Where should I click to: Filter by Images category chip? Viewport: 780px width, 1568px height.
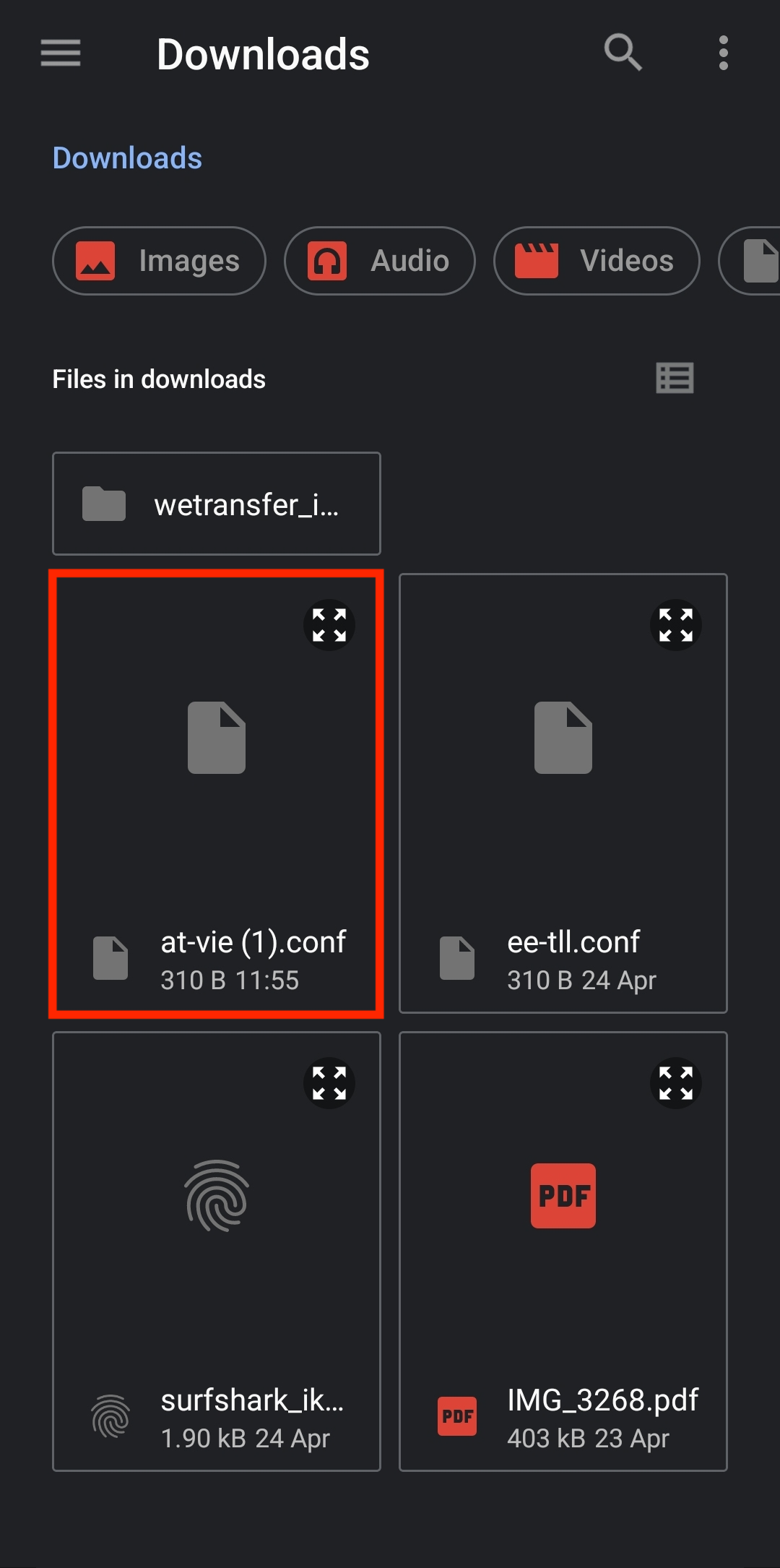[x=159, y=261]
